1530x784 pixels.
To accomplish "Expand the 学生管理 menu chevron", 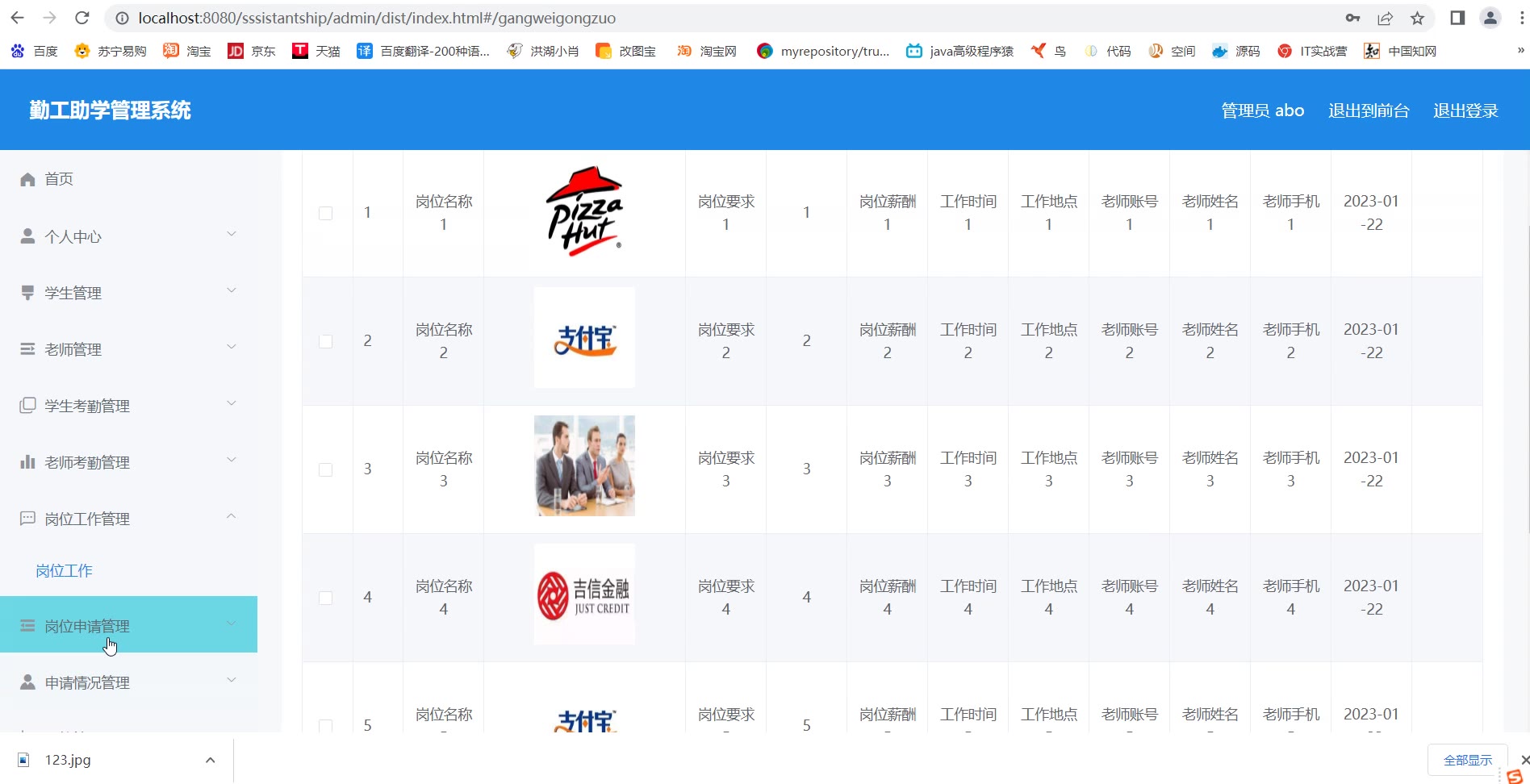I will click(232, 290).
